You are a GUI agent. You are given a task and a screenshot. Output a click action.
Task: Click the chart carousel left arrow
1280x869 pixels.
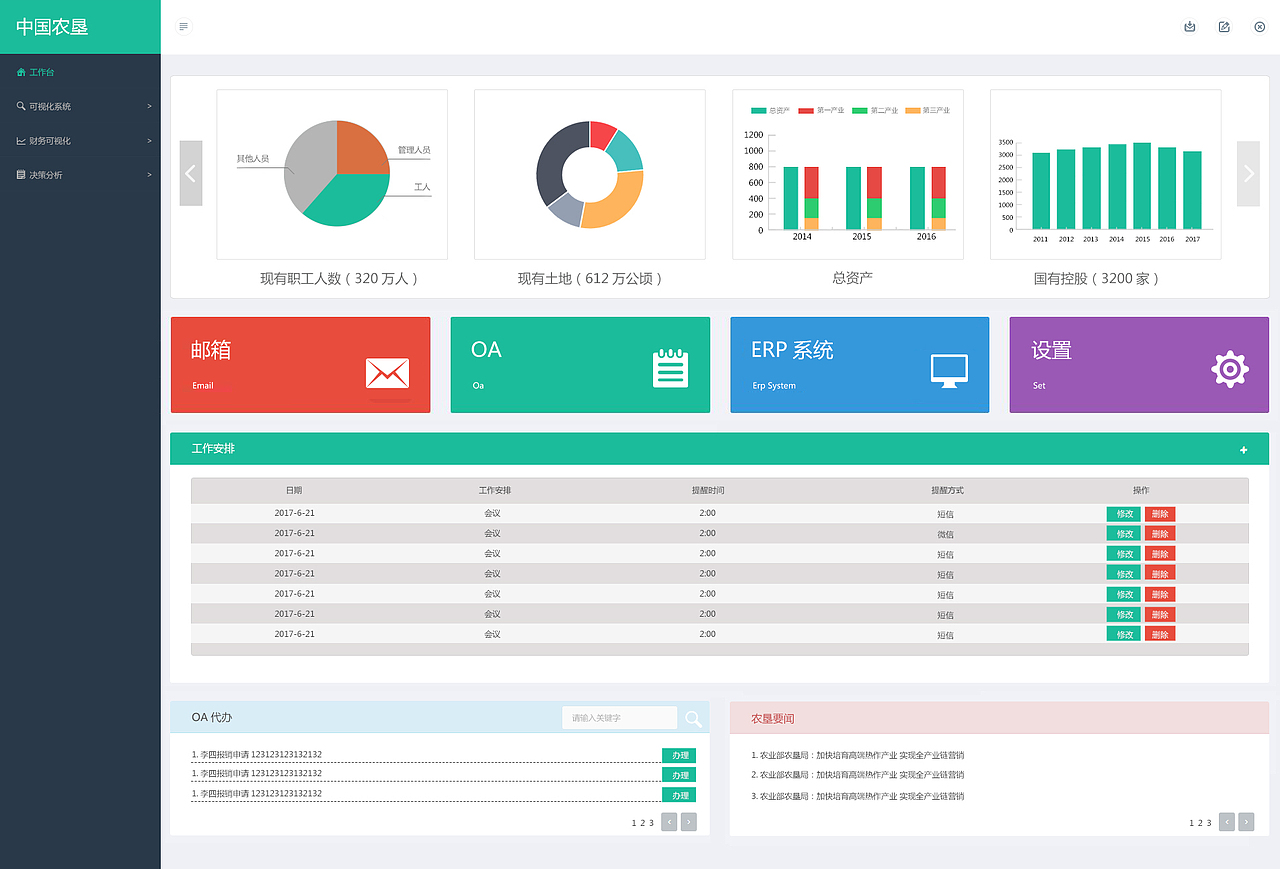tap(191, 173)
